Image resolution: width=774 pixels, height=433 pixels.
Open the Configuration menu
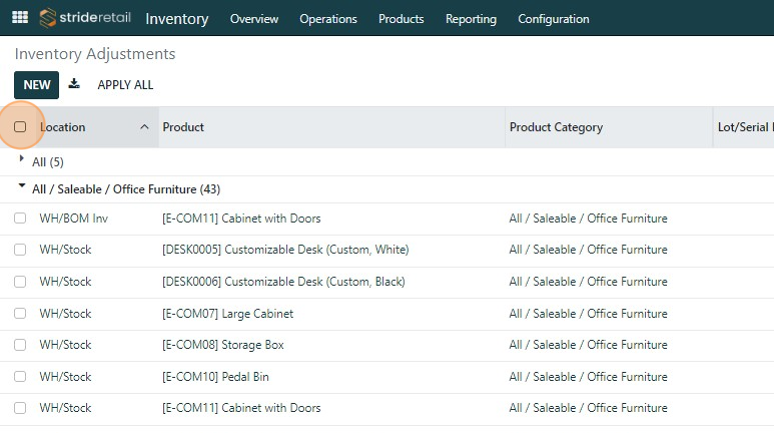pyautogui.click(x=553, y=19)
